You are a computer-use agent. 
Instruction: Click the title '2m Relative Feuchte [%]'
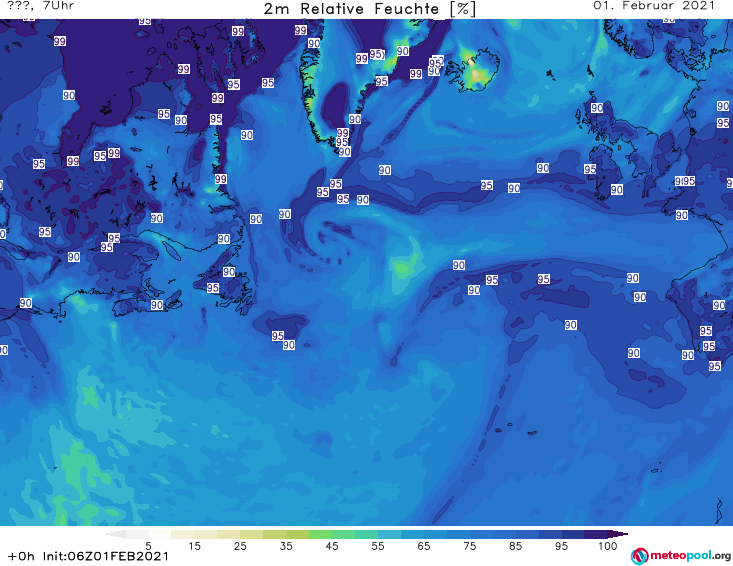[369, 9]
